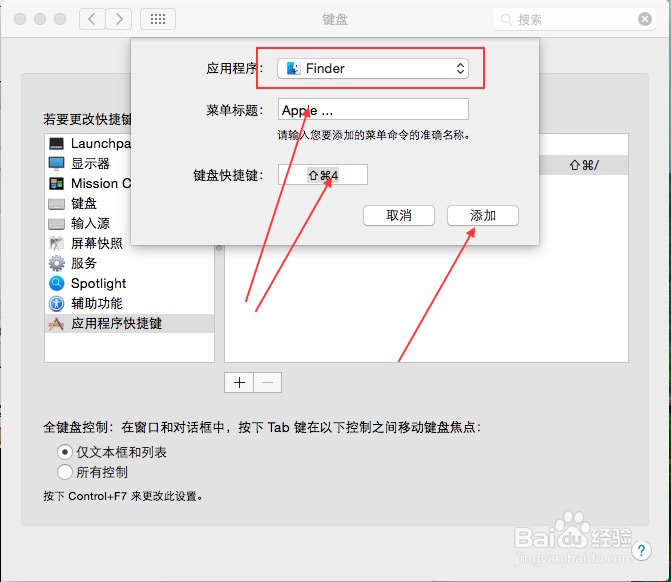Click the 屏幕快照 label text
This screenshot has height=582, width=671.
[x=97, y=243]
